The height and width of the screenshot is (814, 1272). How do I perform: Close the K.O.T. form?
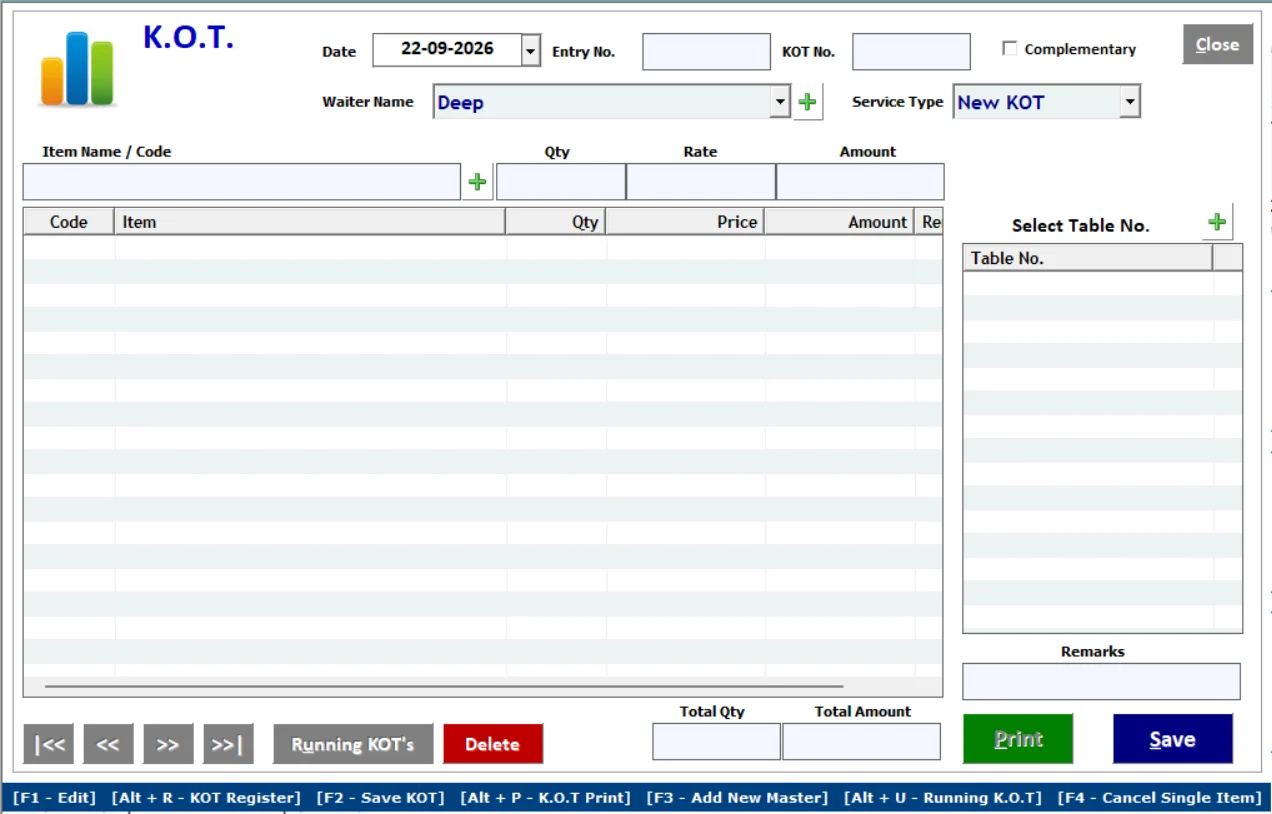click(1218, 45)
